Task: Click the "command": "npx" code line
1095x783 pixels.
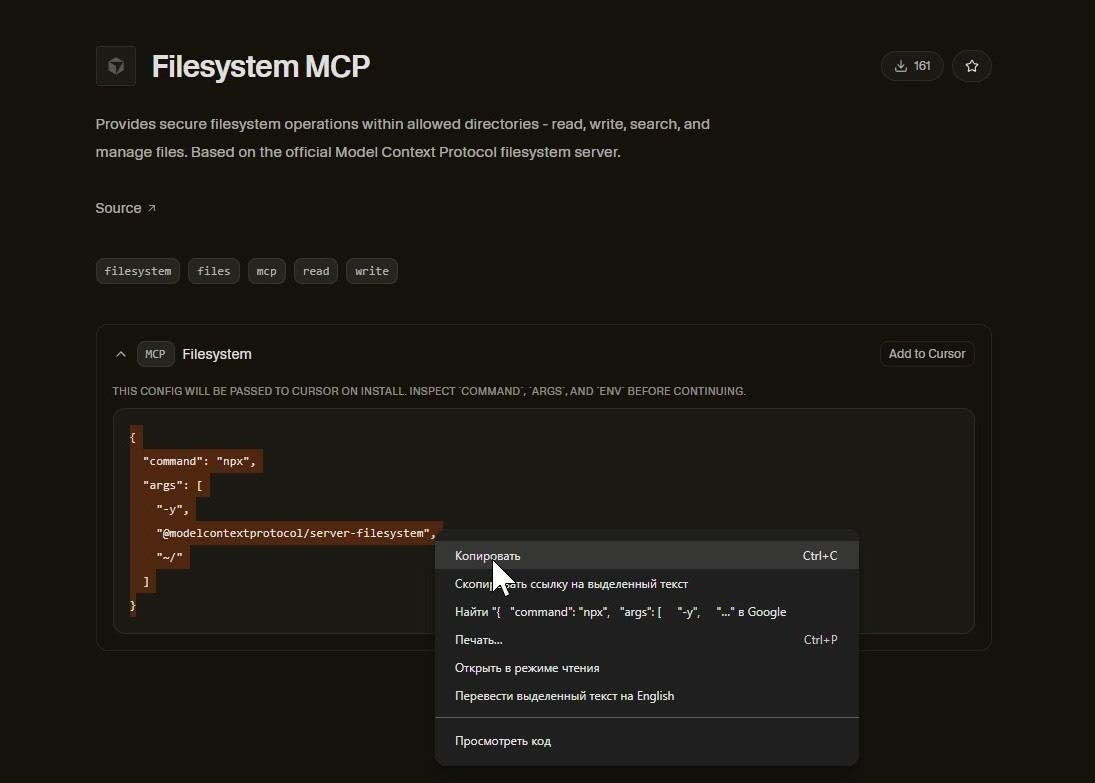Action: [x=200, y=461]
